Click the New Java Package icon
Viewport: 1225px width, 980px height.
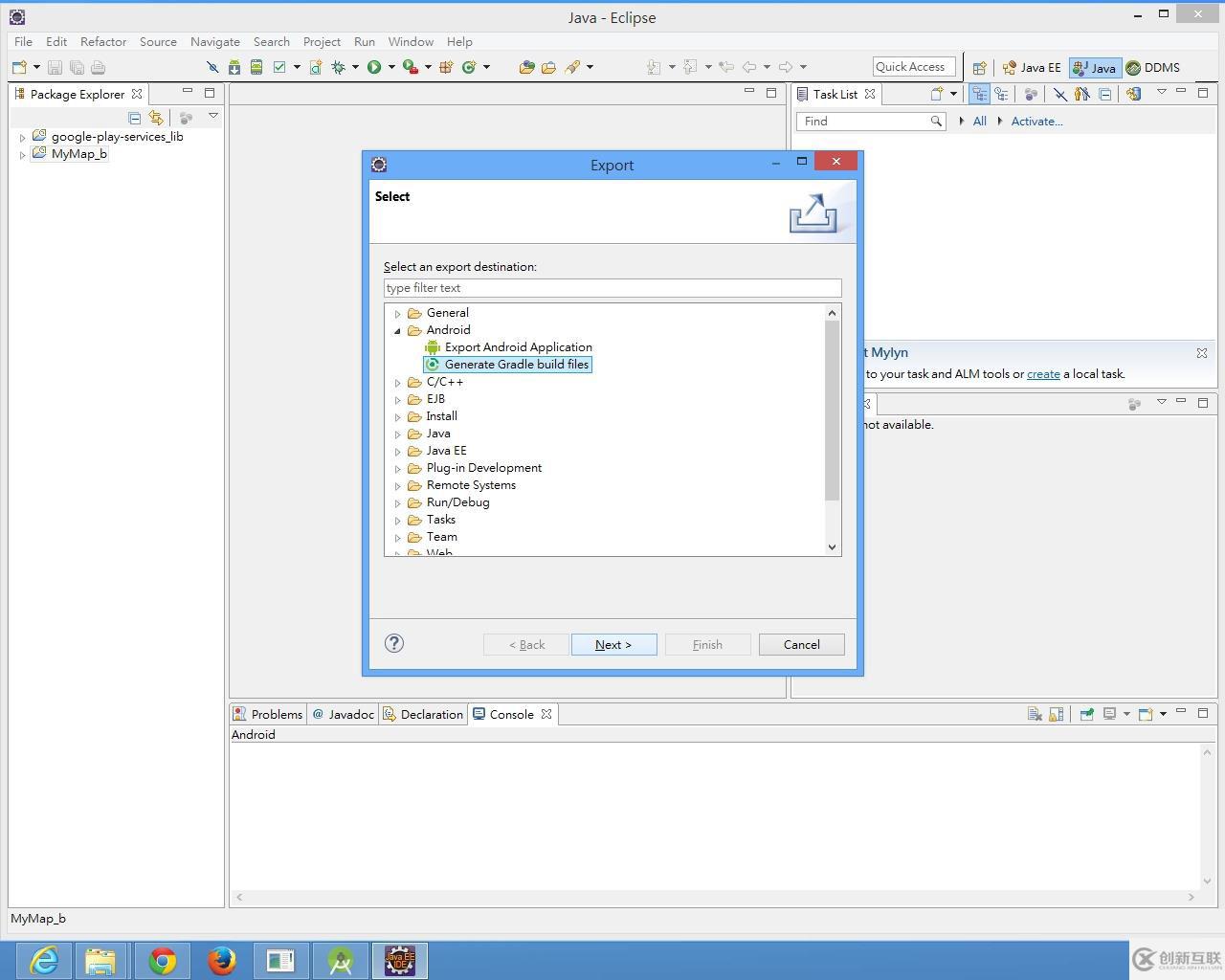click(x=446, y=67)
